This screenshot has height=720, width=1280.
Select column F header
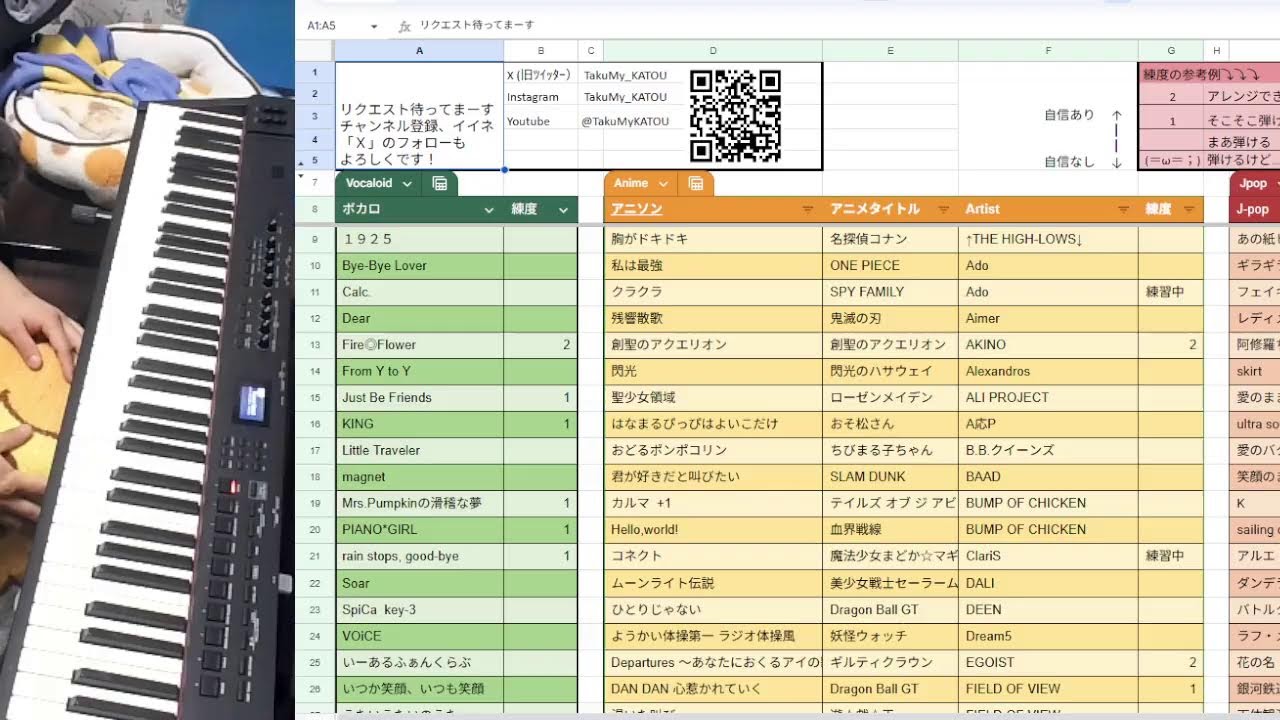(1048, 51)
